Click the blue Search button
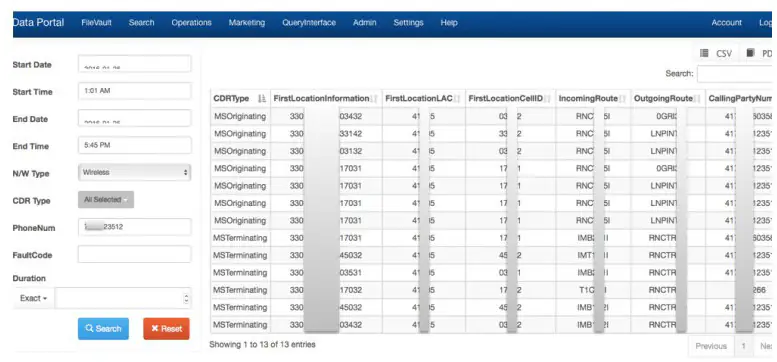The width and height of the screenshot is (777, 362). (103, 329)
